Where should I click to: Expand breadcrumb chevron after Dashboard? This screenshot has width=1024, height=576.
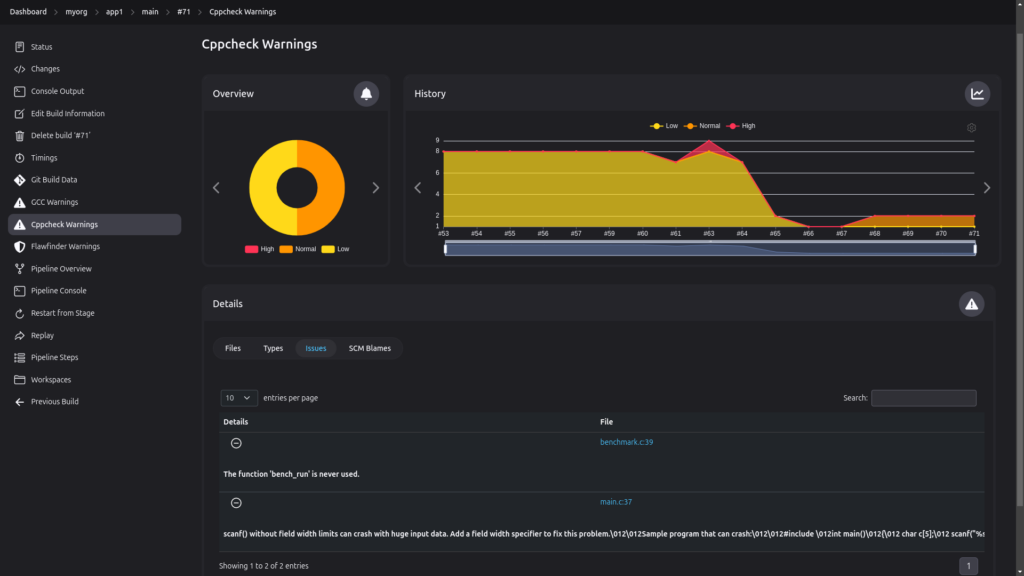point(56,12)
